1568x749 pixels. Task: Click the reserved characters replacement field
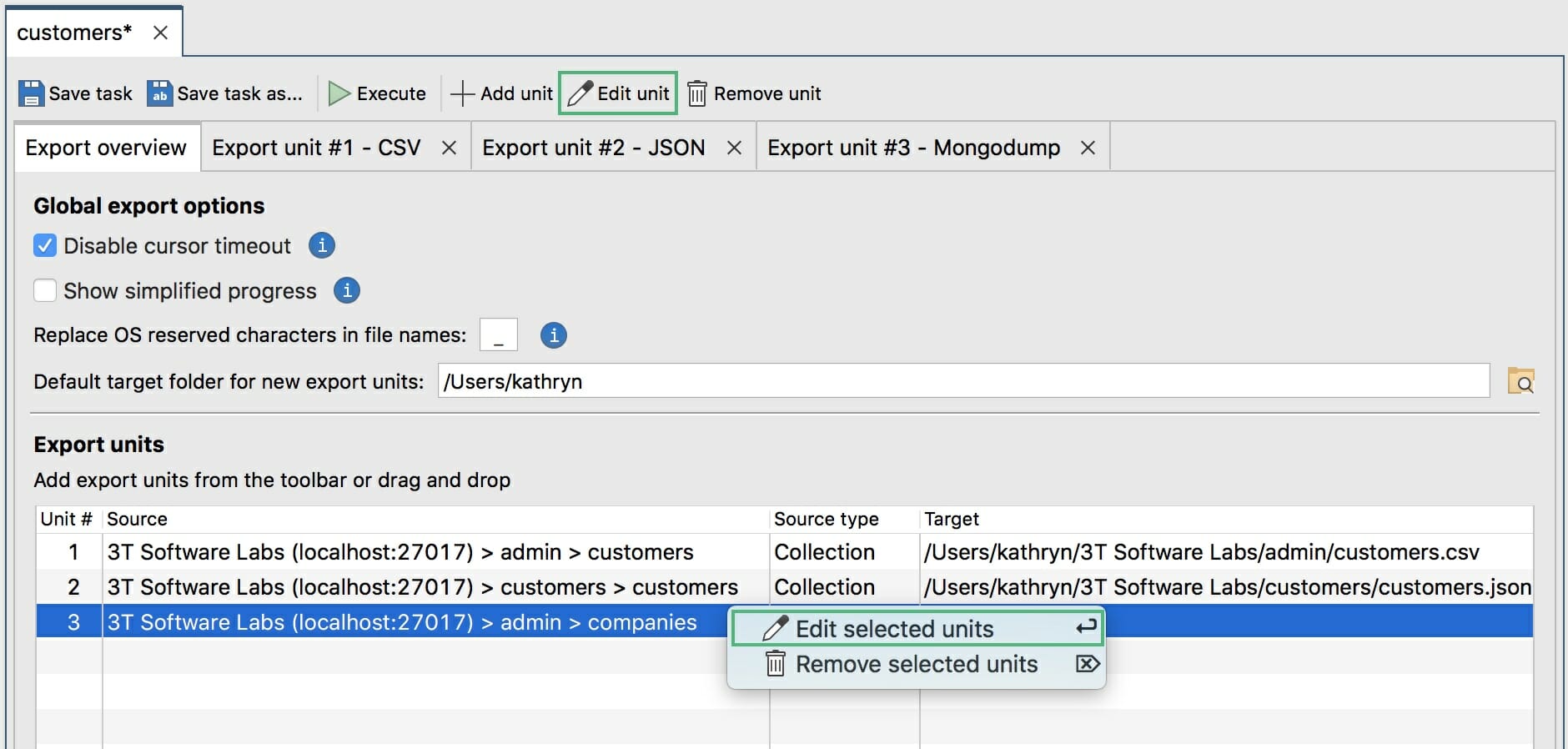(499, 335)
